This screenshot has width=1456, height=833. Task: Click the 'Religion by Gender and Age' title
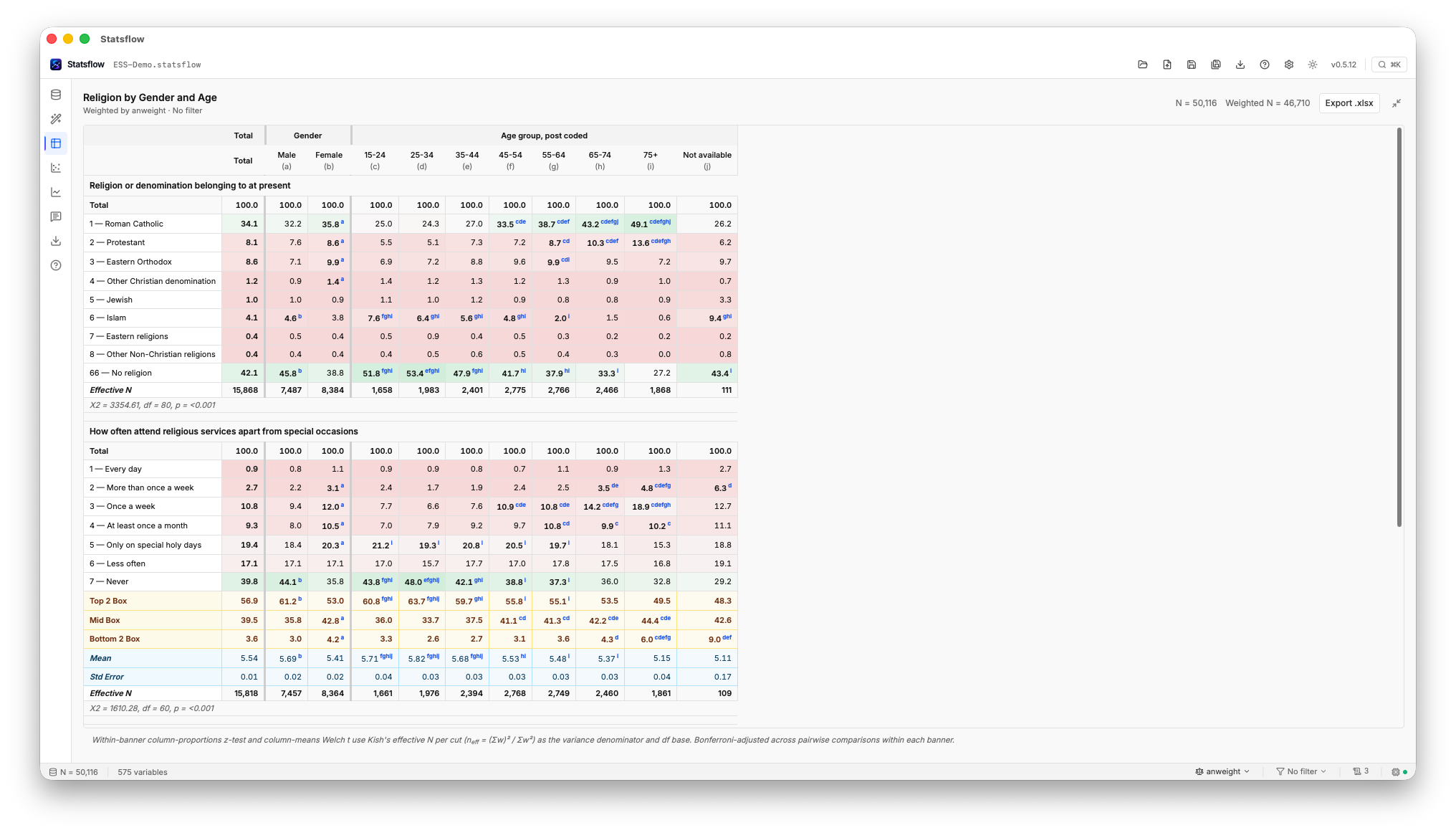150,97
